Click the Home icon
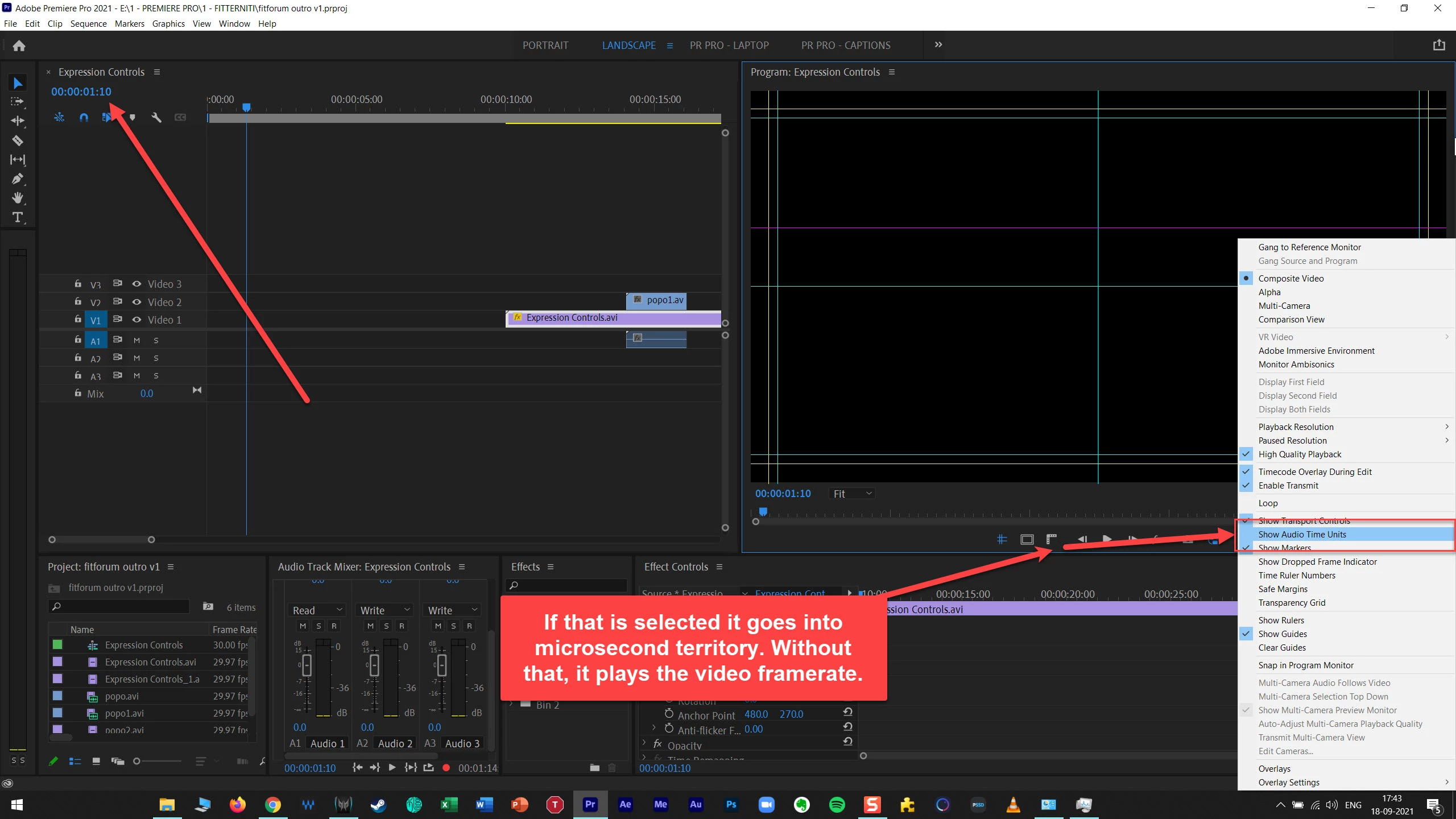Image resolution: width=1456 pixels, height=819 pixels. (x=19, y=45)
